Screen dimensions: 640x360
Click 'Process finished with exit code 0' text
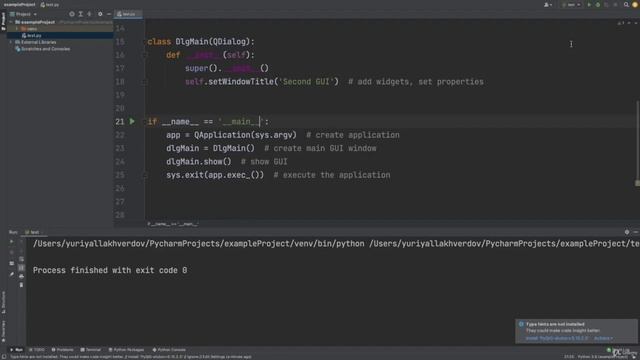pyautogui.click(x=110, y=270)
